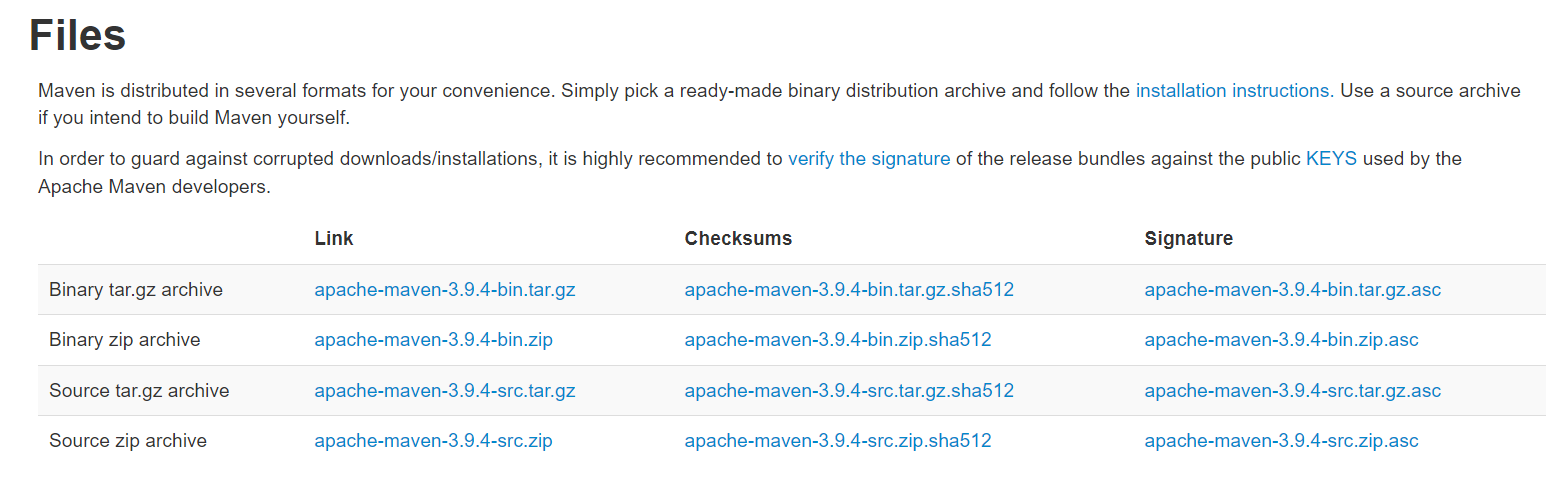1546x477 pixels.
Task: Download apache-maven-3.9.4-bin.zip
Action: [x=433, y=340]
